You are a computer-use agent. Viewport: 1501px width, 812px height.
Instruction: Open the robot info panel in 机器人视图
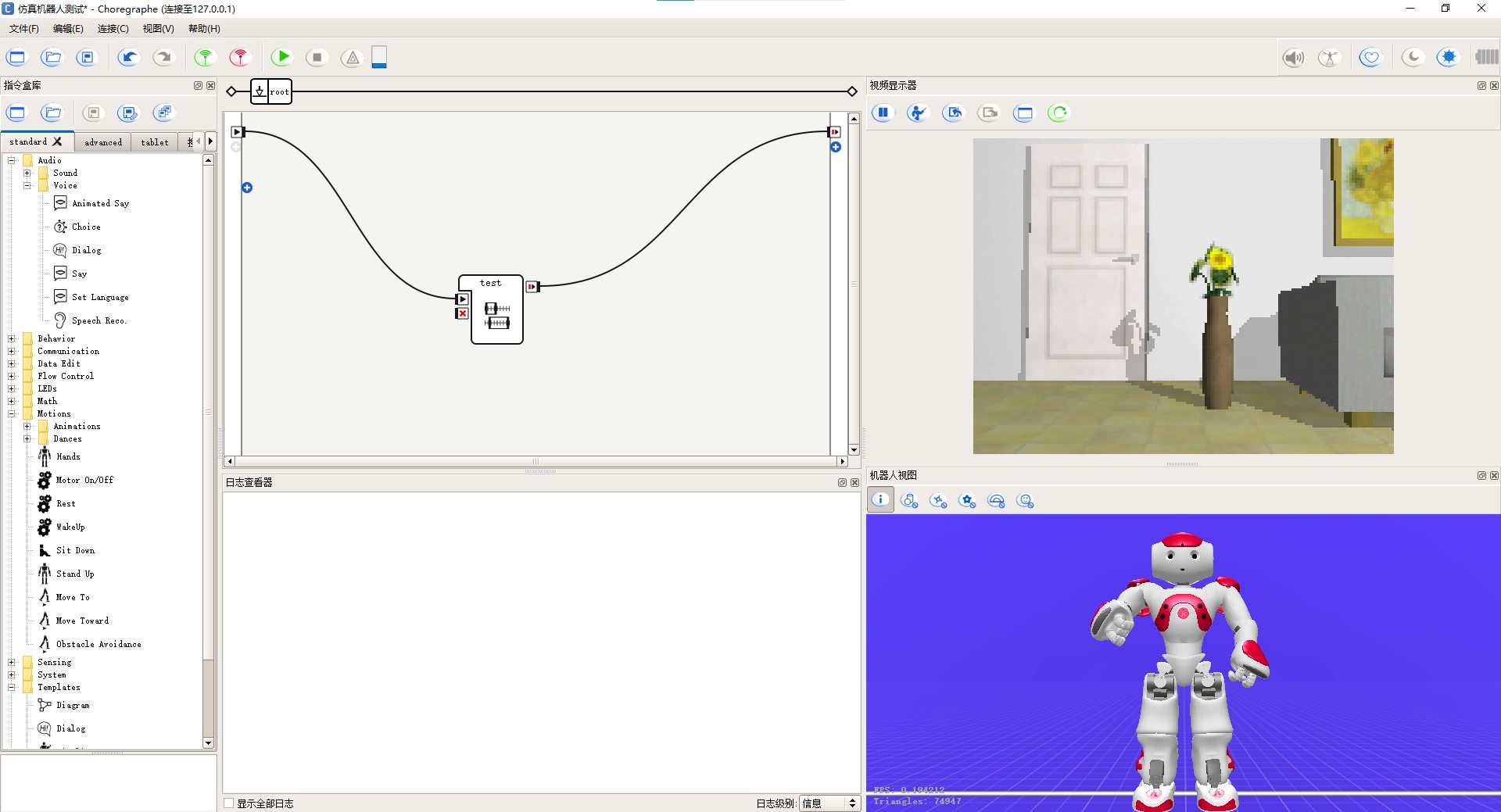point(880,500)
